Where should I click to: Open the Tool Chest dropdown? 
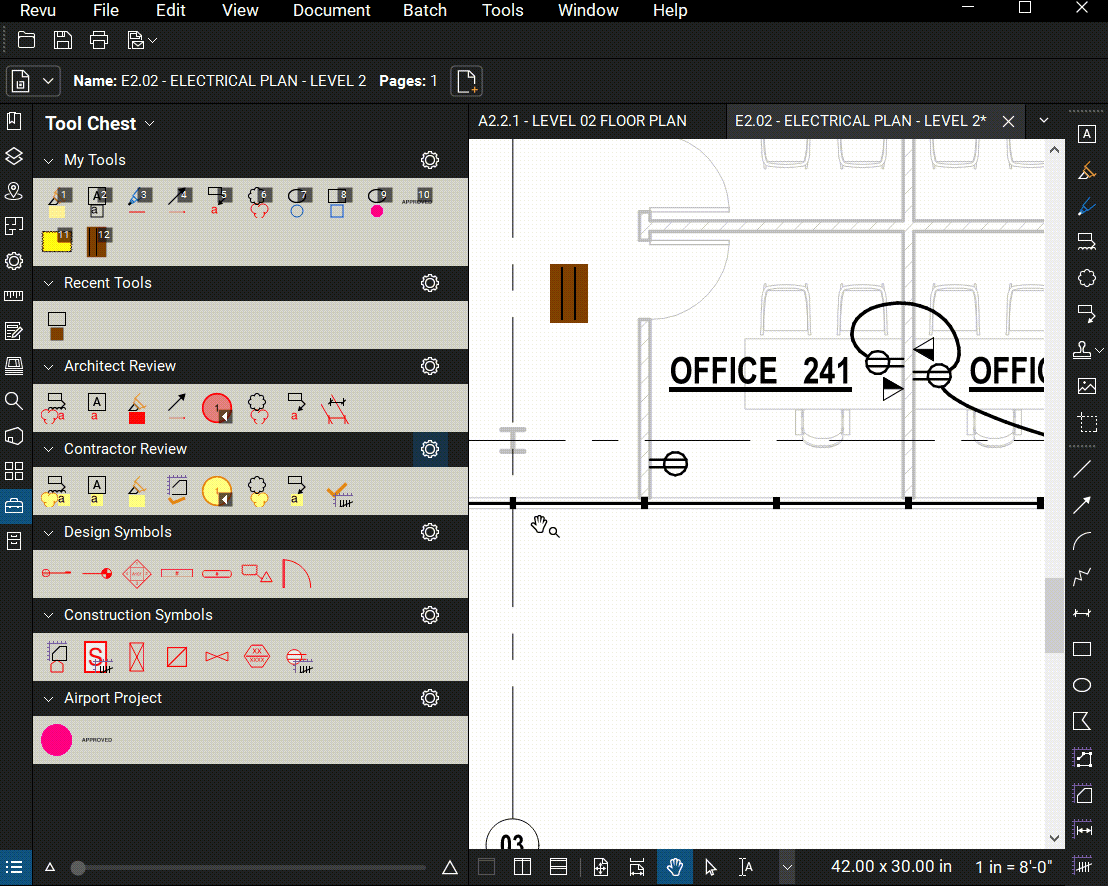coord(150,123)
